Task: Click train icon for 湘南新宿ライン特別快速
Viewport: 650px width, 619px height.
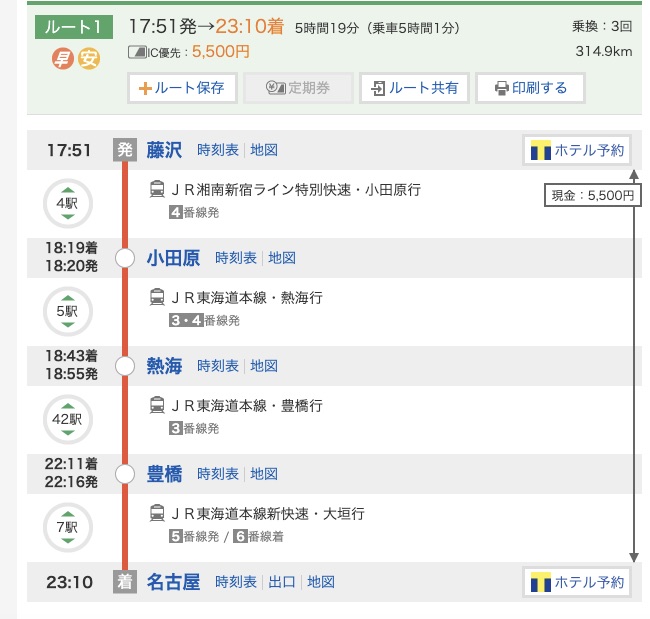Action: click(157, 189)
